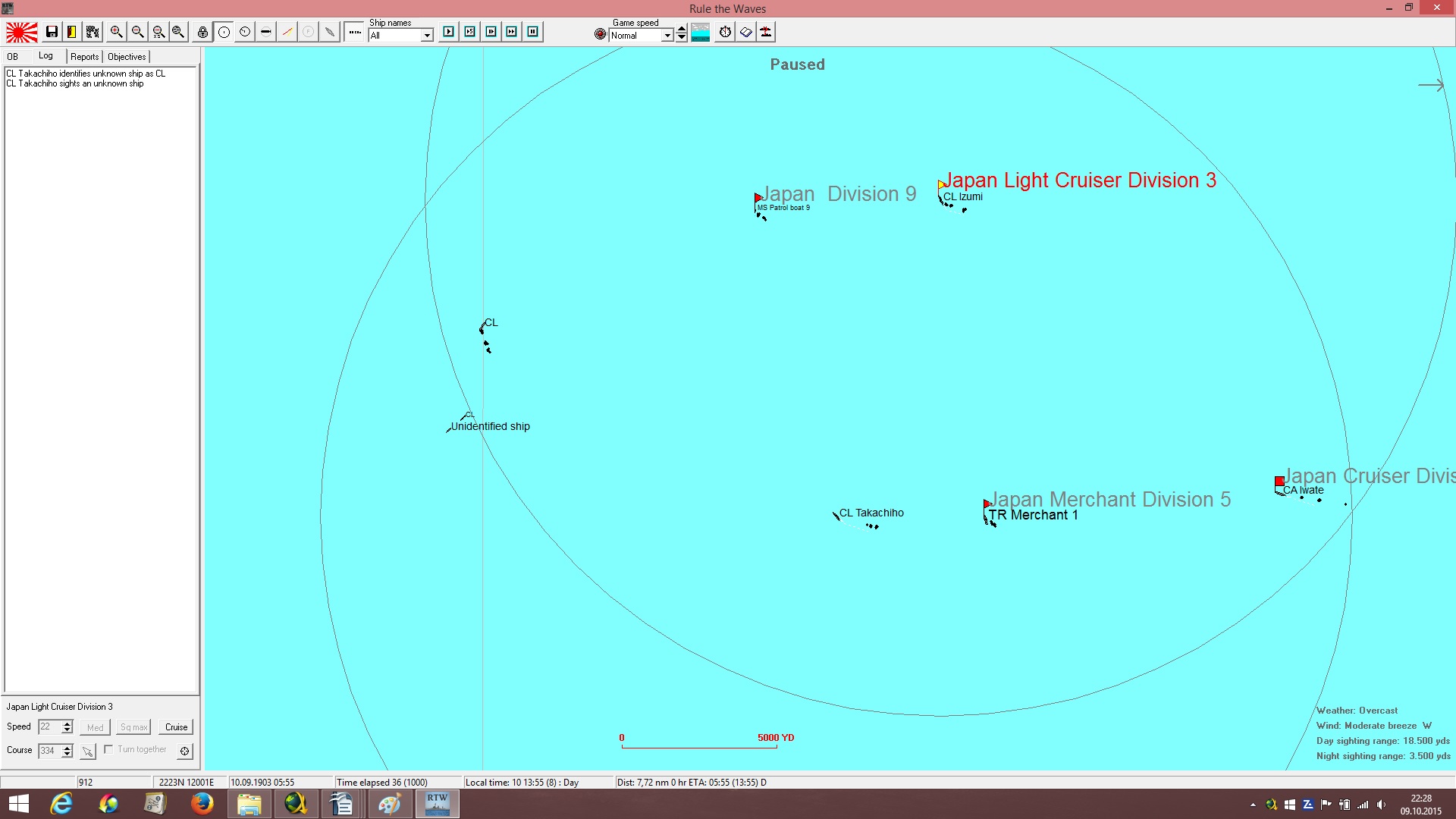The image size is (1456, 819).
Task: Enable the Turn together checkbox
Action: tap(108, 749)
